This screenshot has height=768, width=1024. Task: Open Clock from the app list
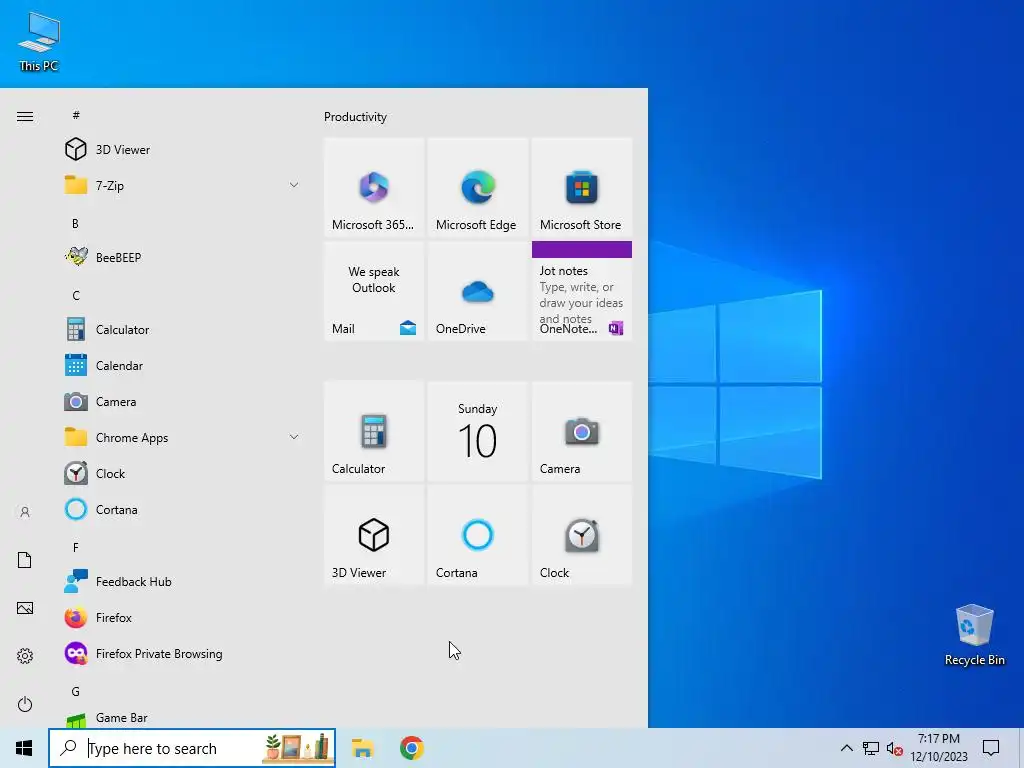(183, 473)
